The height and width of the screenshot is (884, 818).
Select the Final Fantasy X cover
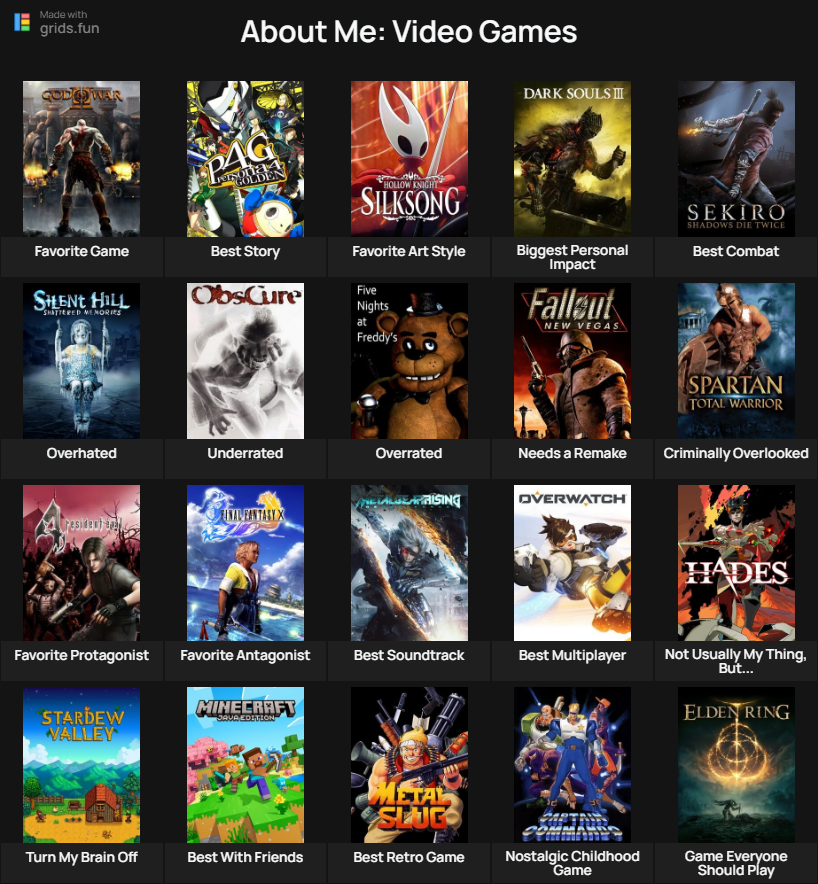tap(245, 563)
